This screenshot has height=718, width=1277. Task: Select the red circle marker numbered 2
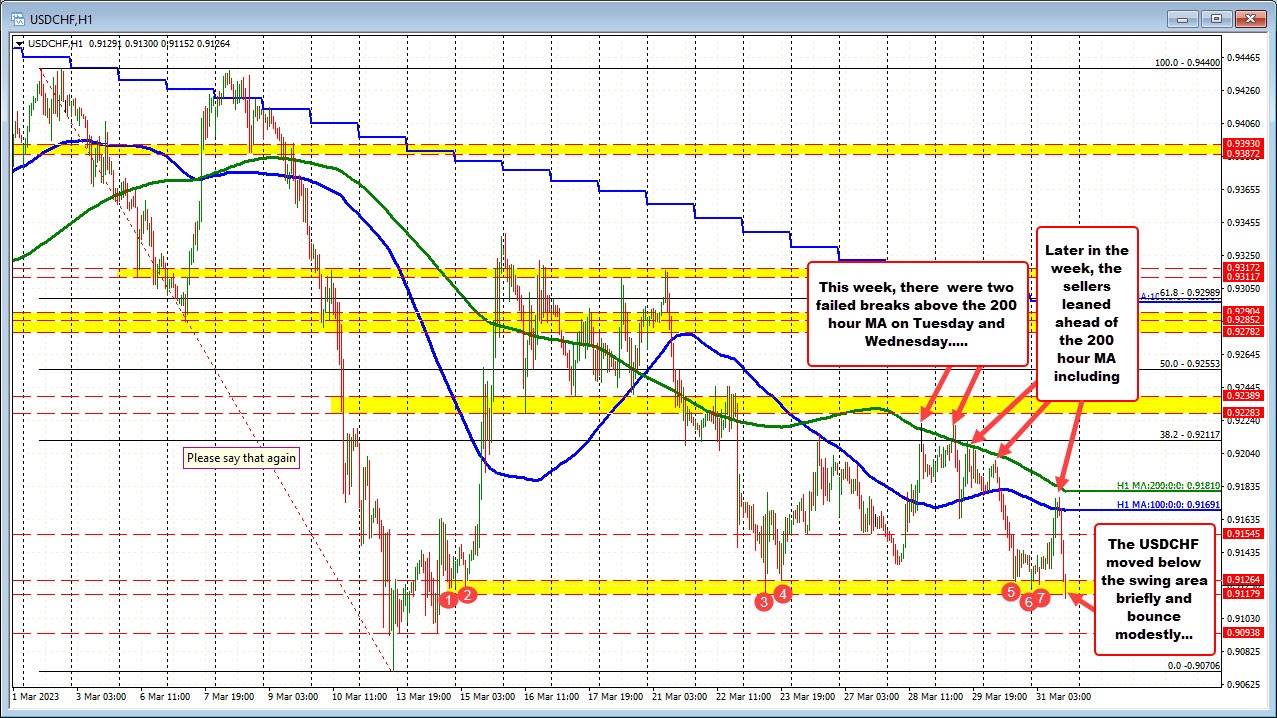click(x=467, y=594)
